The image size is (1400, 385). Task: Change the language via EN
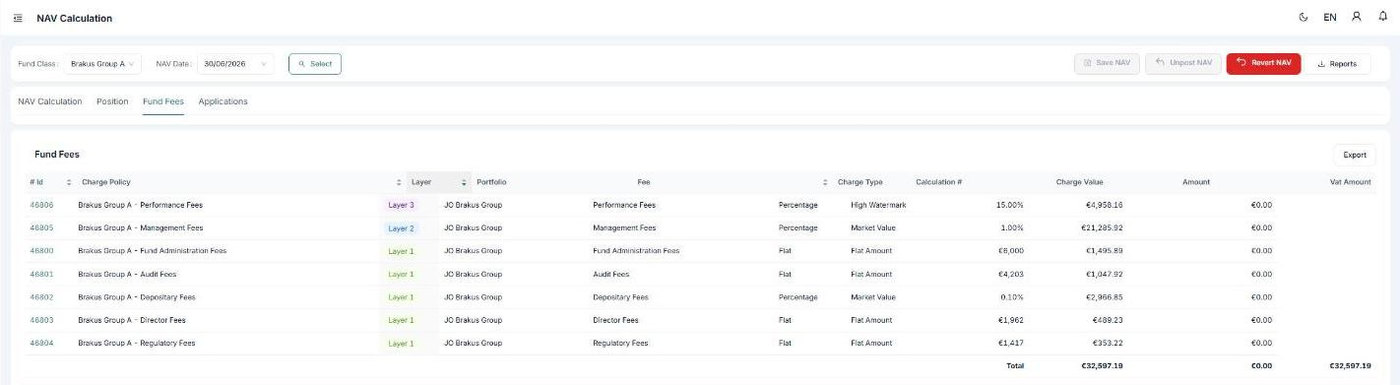[1330, 17]
